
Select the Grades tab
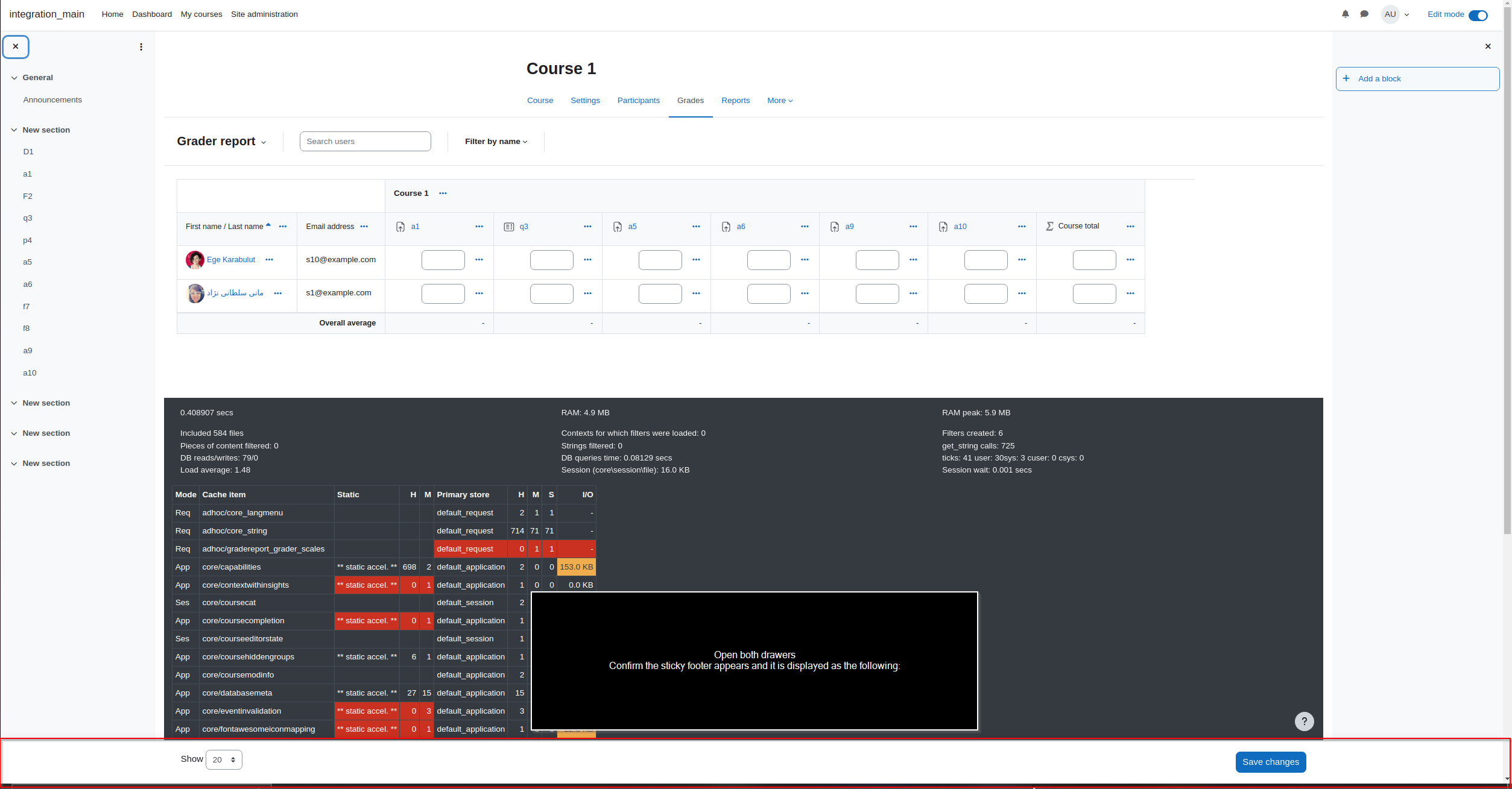point(691,101)
